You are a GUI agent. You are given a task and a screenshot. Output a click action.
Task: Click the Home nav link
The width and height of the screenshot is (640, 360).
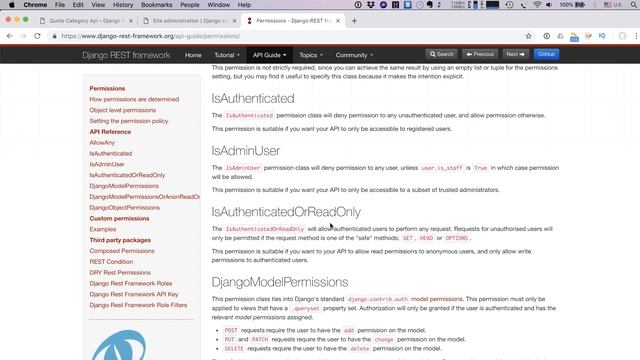tap(193, 55)
